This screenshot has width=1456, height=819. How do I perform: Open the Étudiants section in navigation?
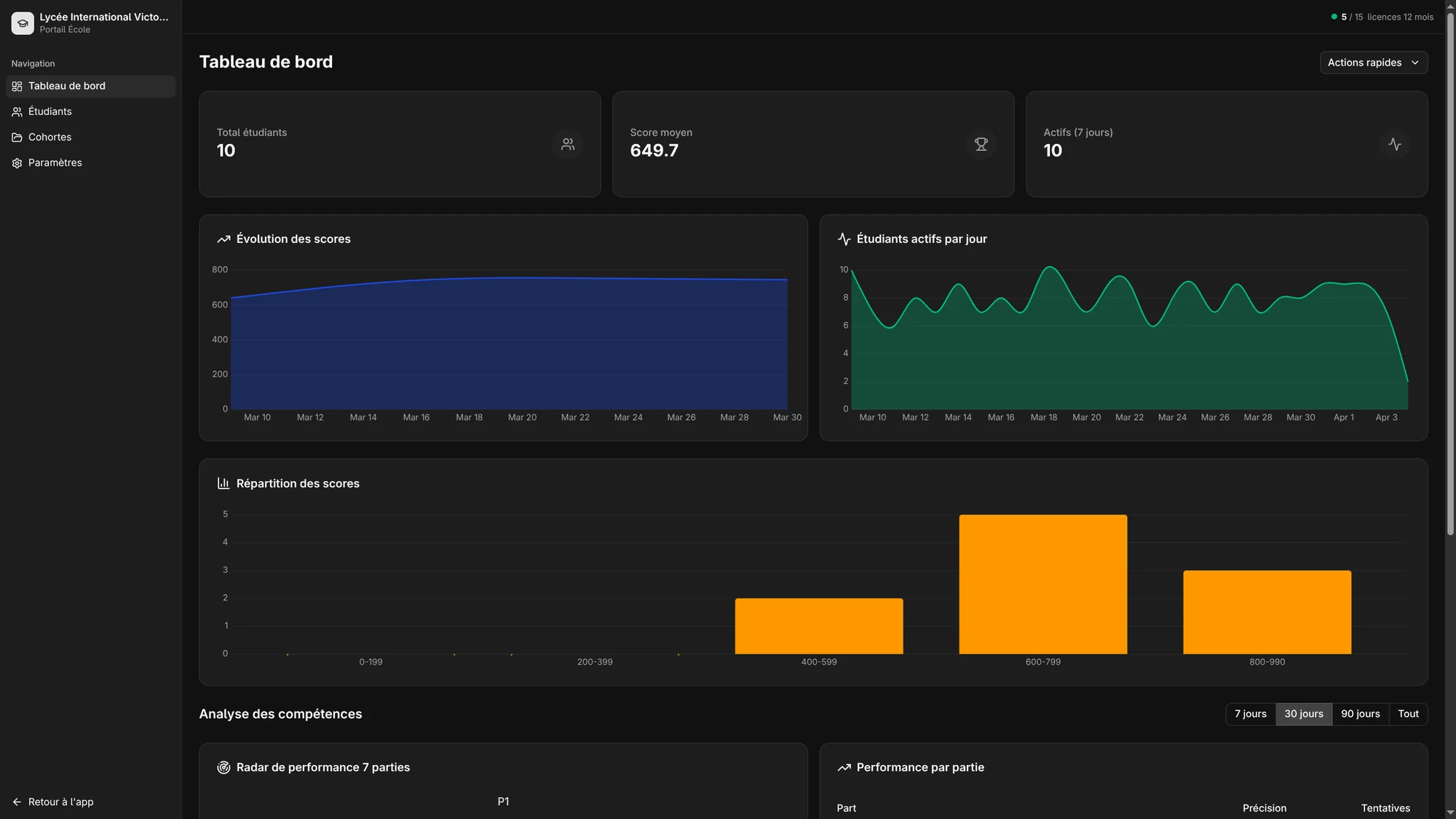pyautogui.click(x=50, y=111)
